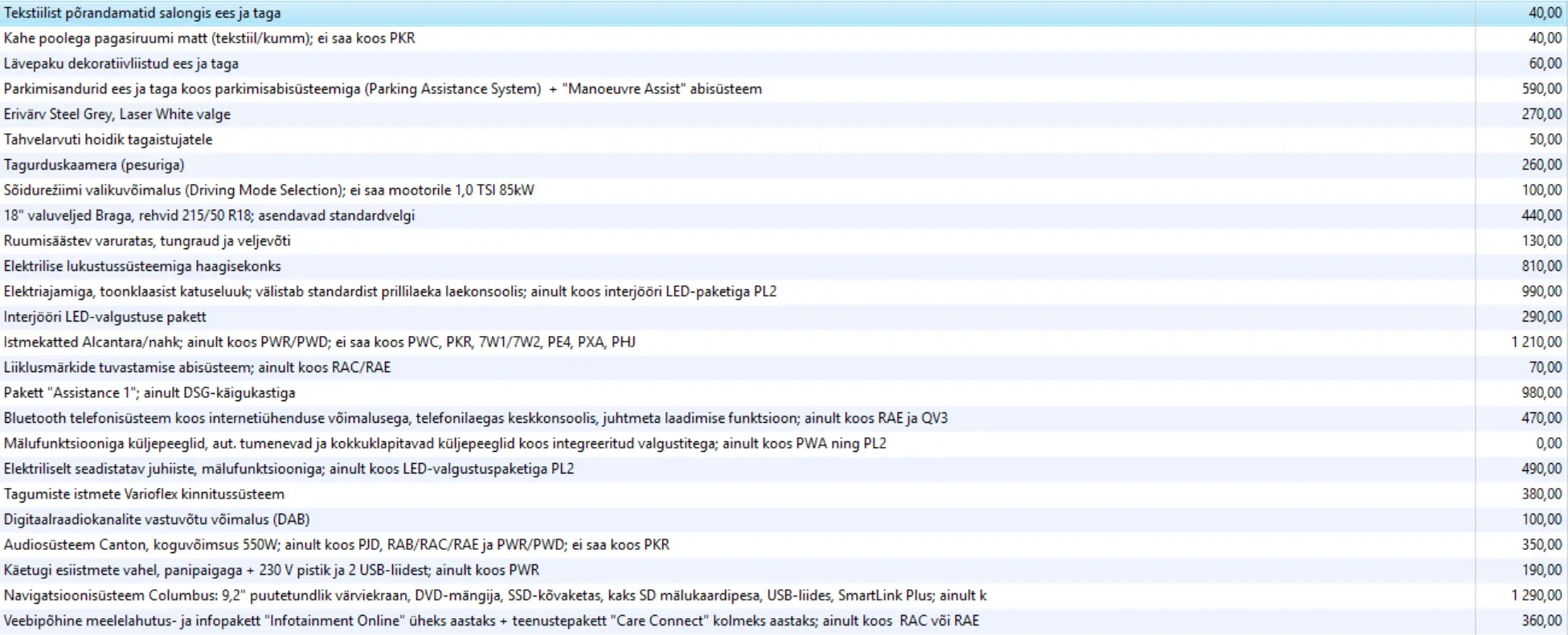Click Lävepaku dekoratiivliistud ees ja taga
This screenshot has height=635, width=1568.
click(x=121, y=63)
